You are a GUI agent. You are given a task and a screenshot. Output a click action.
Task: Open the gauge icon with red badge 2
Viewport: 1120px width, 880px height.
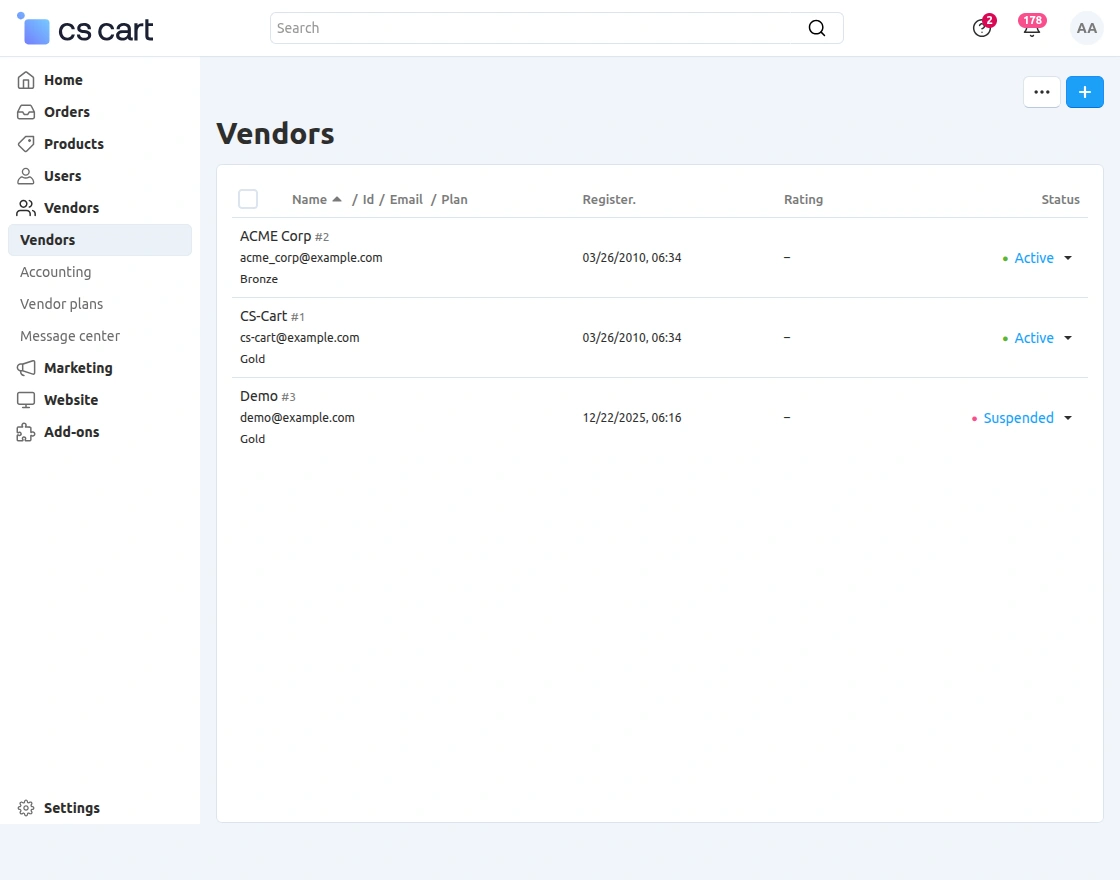(x=981, y=28)
